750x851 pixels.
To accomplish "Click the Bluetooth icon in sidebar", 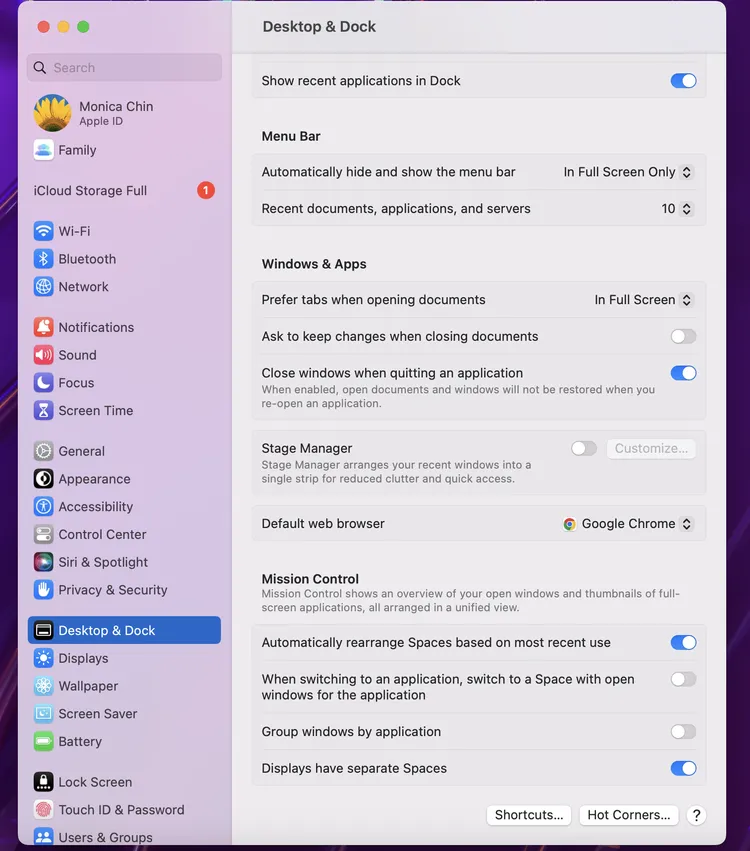I will tap(43, 259).
